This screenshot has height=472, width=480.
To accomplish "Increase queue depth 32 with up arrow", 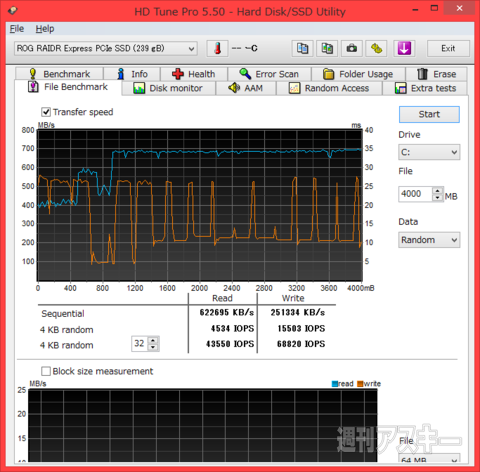I will 153,340.
